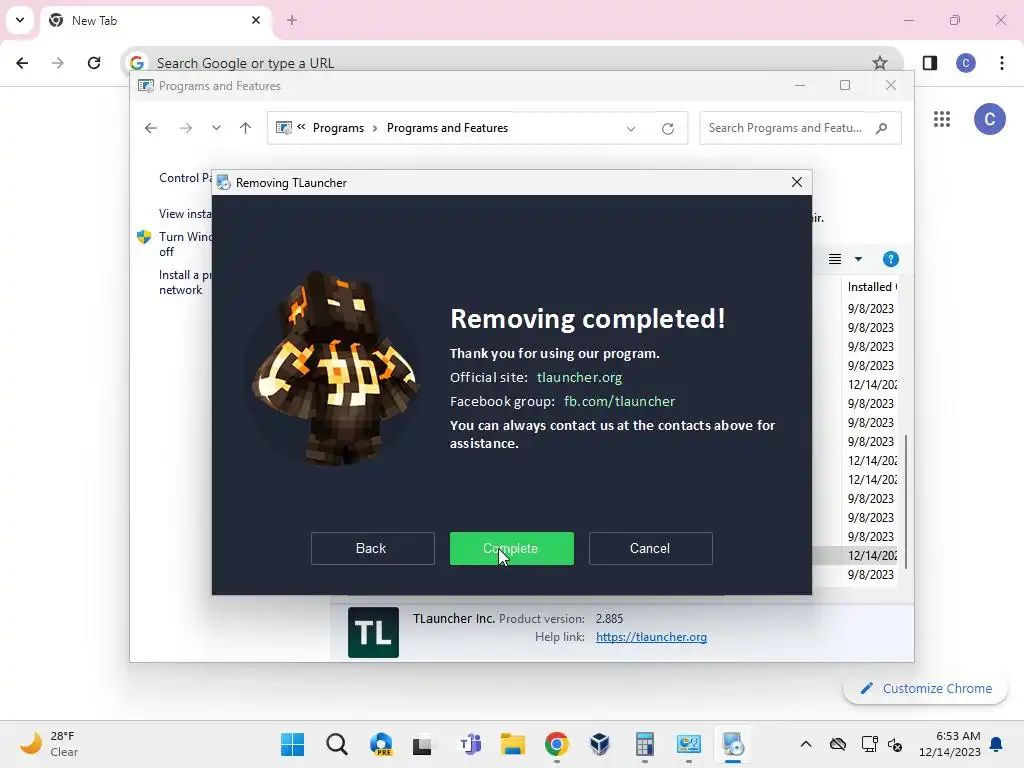Click Chrome back arrow

[x=22, y=63]
